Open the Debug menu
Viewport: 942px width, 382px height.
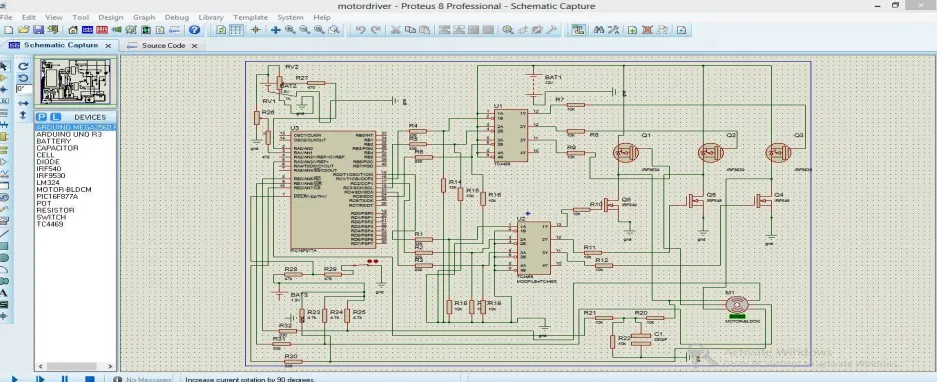click(x=177, y=17)
